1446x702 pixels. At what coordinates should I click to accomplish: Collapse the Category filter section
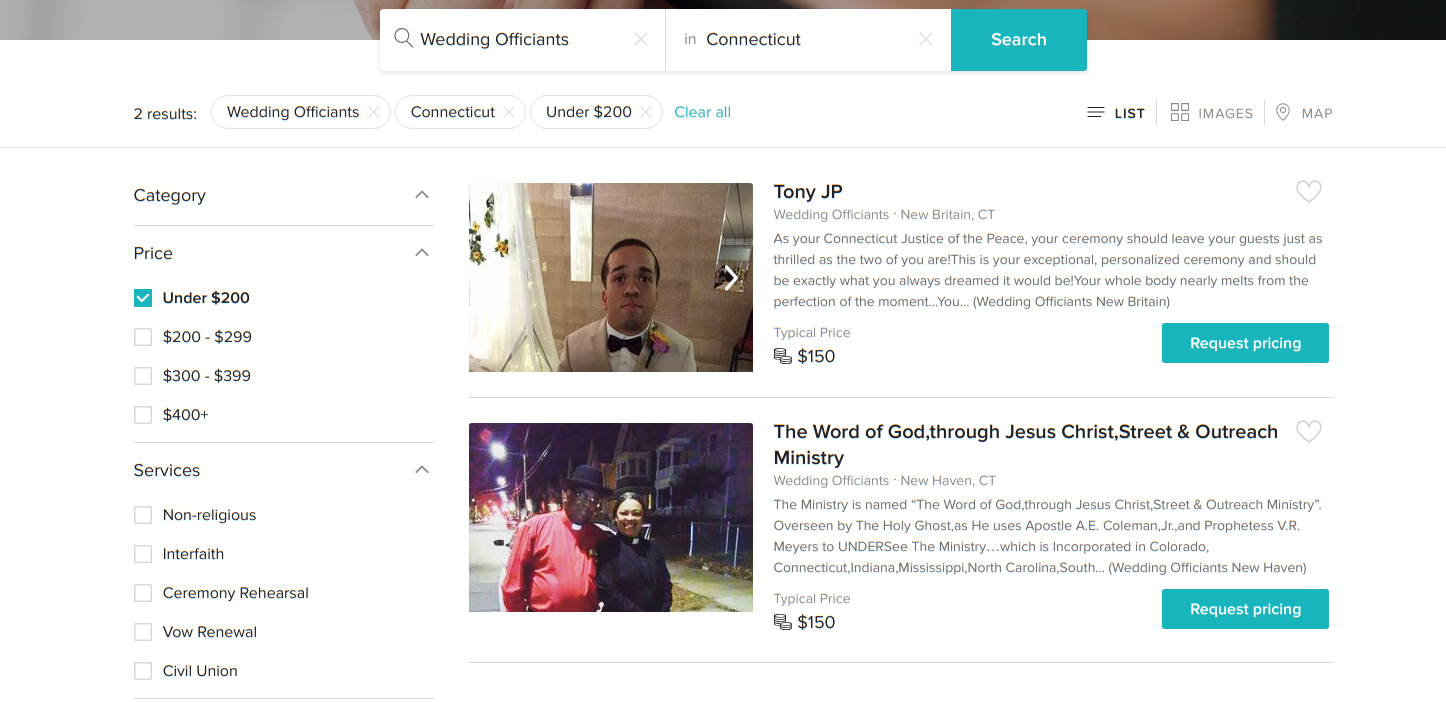[422, 195]
